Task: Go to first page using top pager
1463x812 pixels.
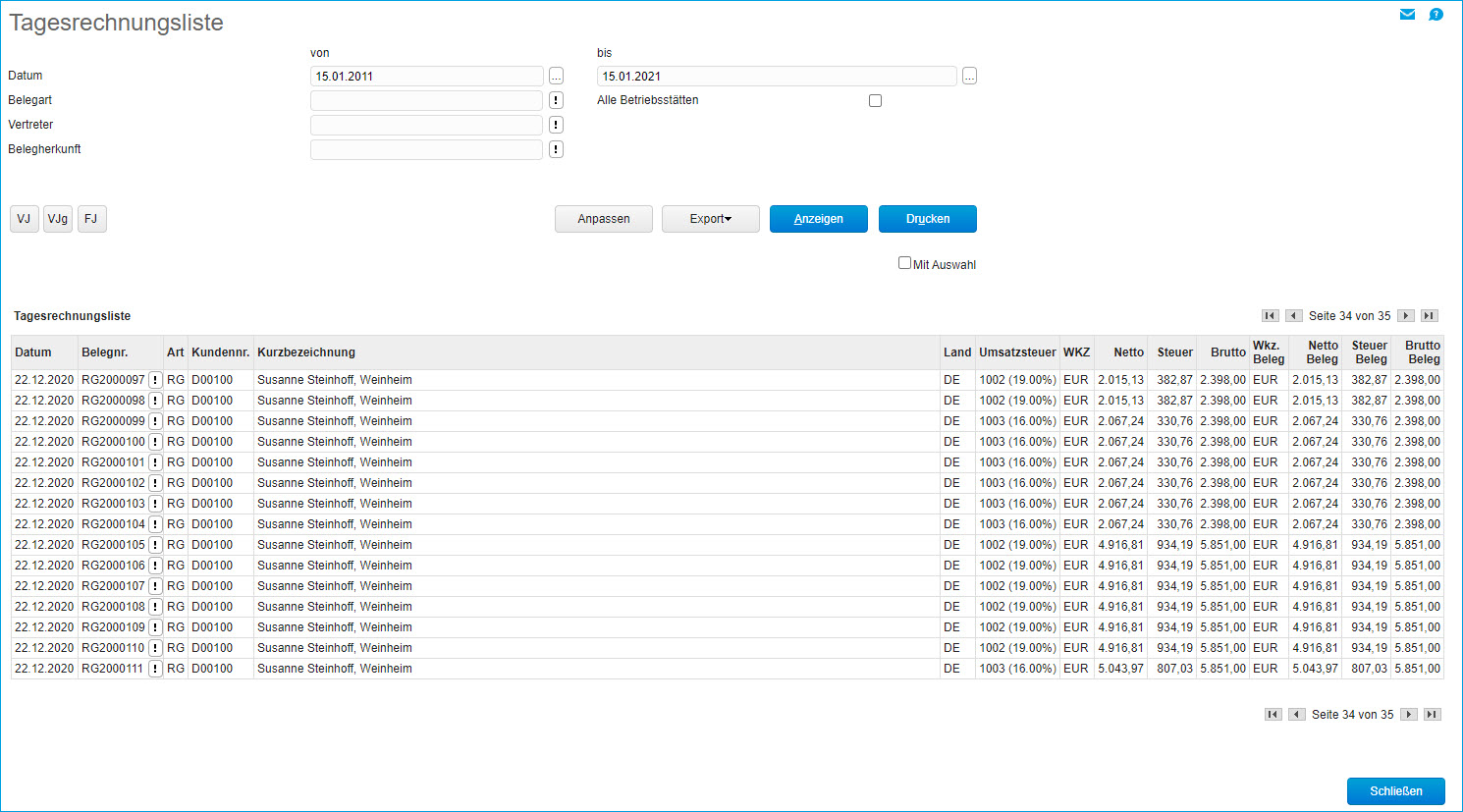Action: 1270,316
